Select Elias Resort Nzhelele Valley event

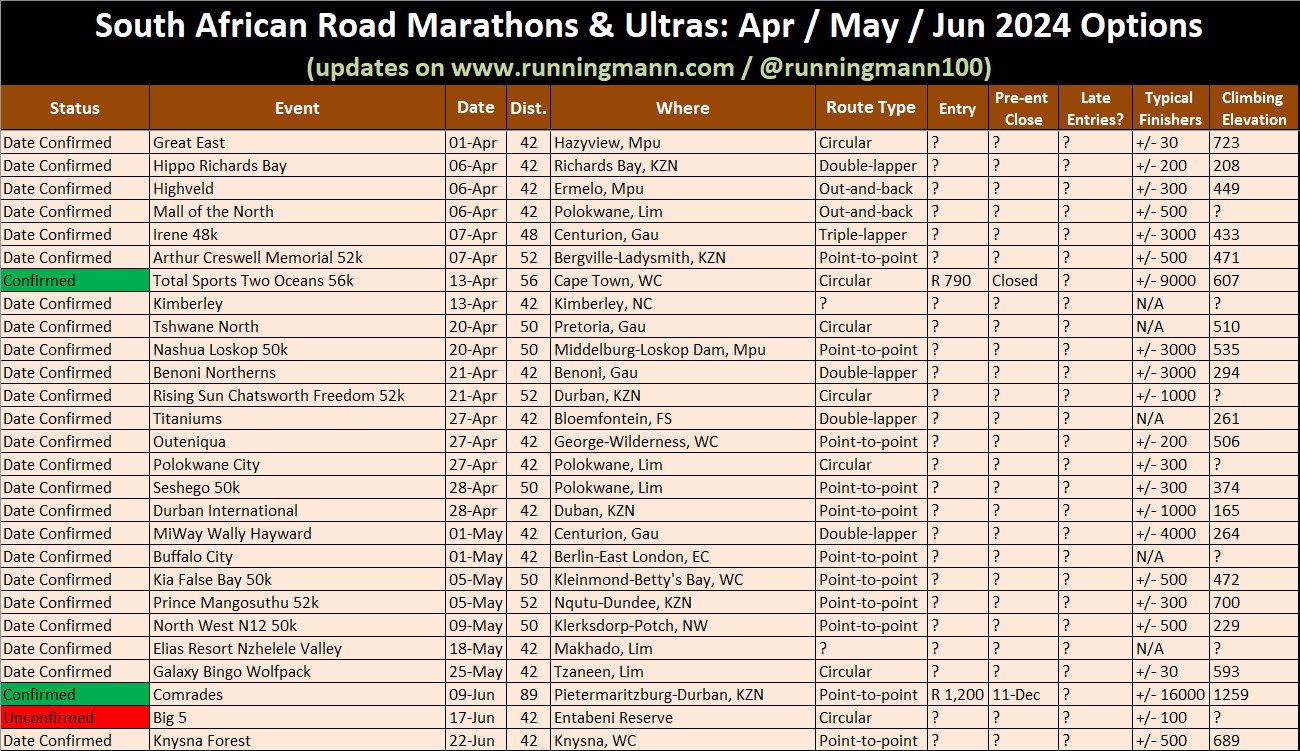click(297, 649)
